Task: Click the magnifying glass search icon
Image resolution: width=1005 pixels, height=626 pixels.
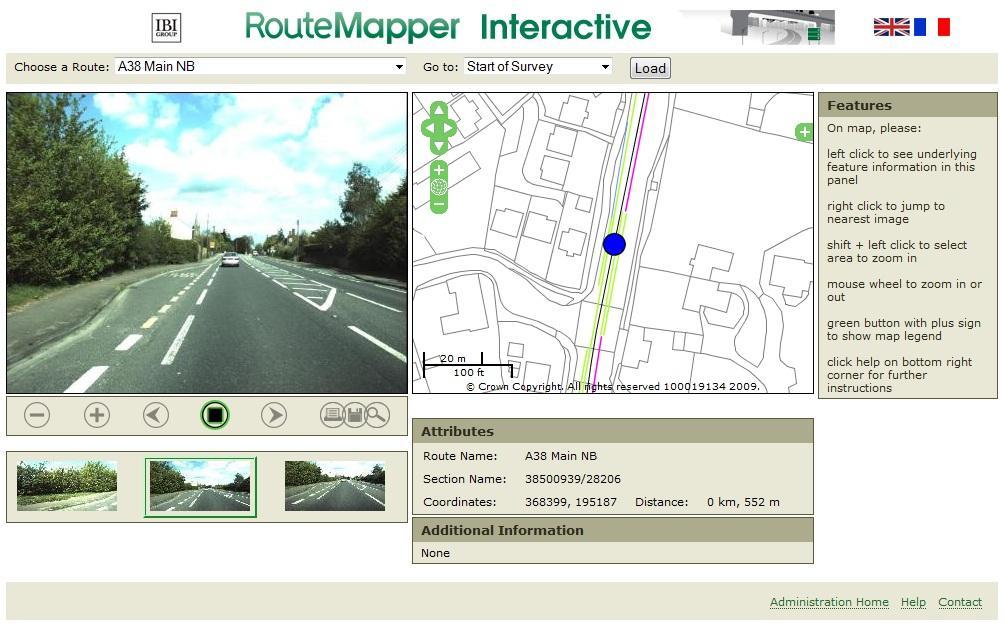Action: (378, 415)
